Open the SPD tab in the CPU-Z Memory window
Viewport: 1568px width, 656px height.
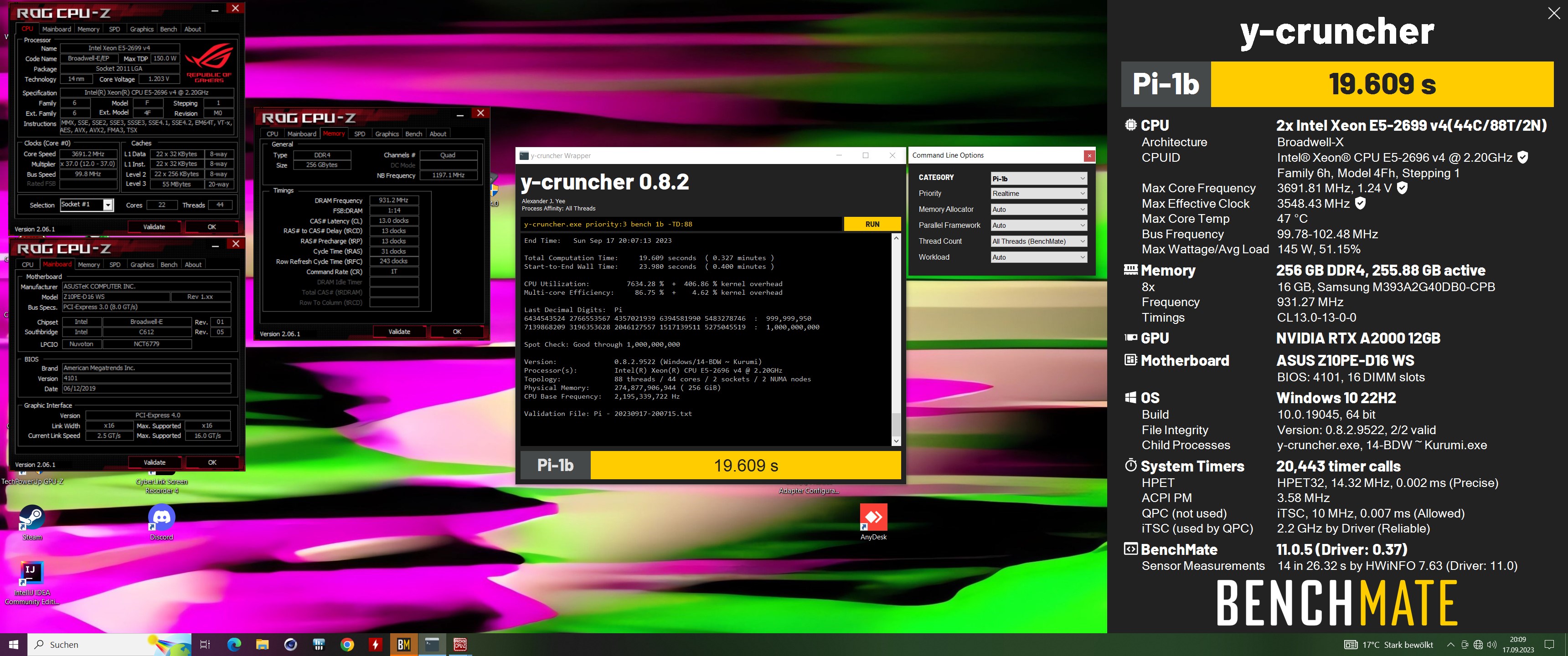click(x=360, y=134)
